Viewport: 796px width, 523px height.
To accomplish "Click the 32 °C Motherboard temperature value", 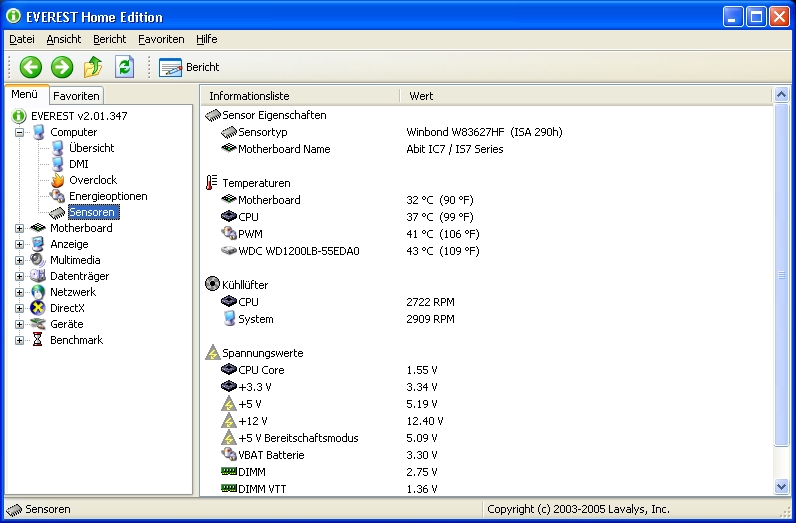I will pos(440,200).
